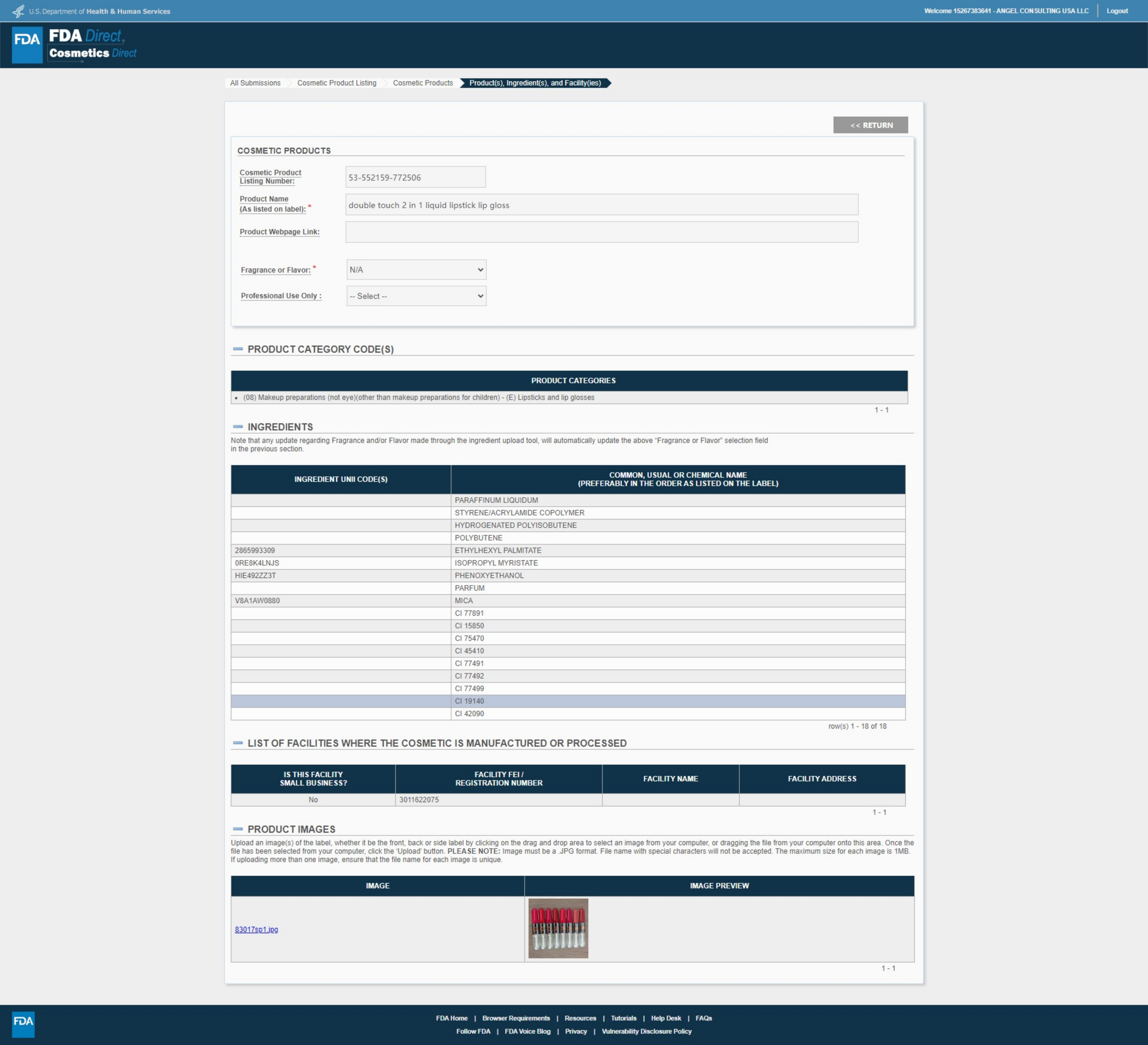Open Help Desk footer link
This screenshot has height=1045, width=1148.
[x=666, y=1018]
